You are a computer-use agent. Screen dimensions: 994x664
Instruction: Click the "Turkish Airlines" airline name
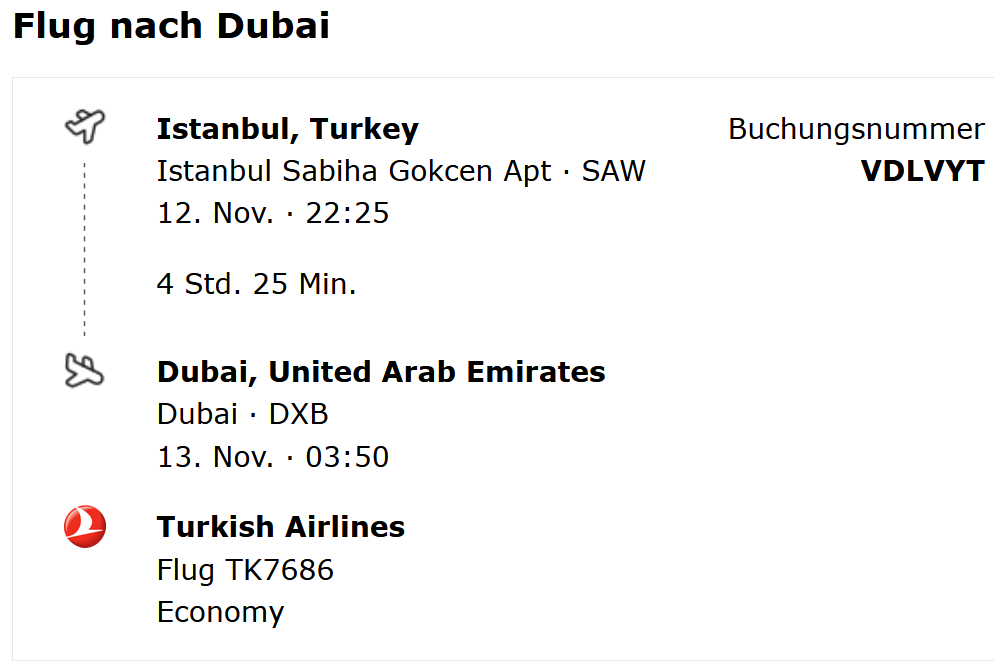281,527
